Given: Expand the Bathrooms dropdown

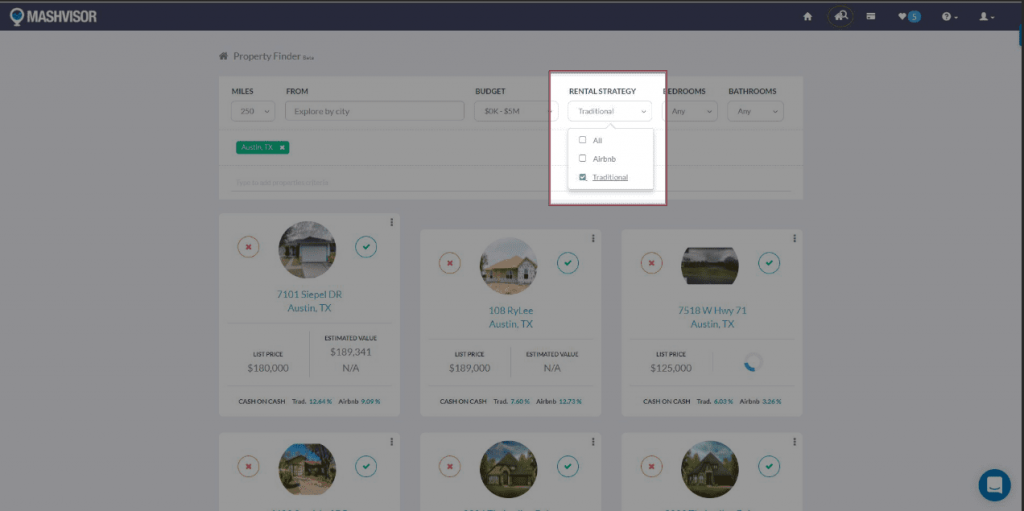Looking at the screenshot, I should (755, 111).
